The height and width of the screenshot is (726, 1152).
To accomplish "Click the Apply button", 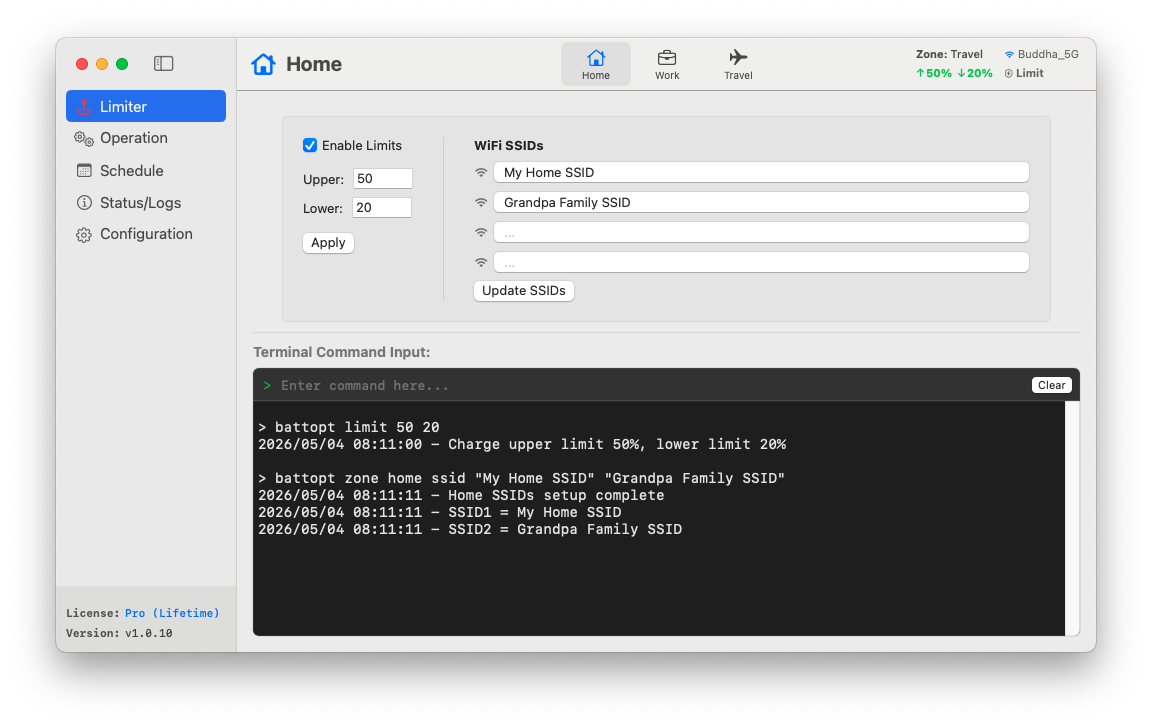I will (328, 242).
